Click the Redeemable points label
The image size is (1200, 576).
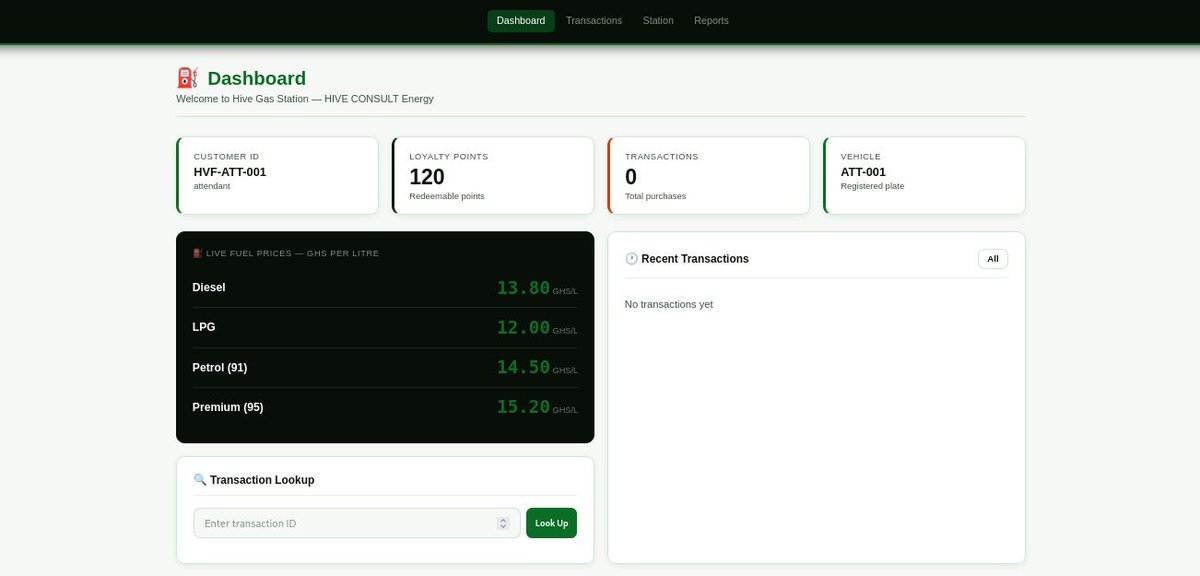[447, 196]
